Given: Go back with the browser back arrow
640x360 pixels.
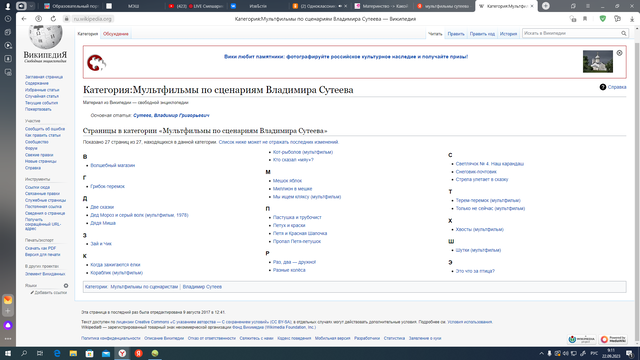Looking at the screenshot, I should [x=24, y=19].
